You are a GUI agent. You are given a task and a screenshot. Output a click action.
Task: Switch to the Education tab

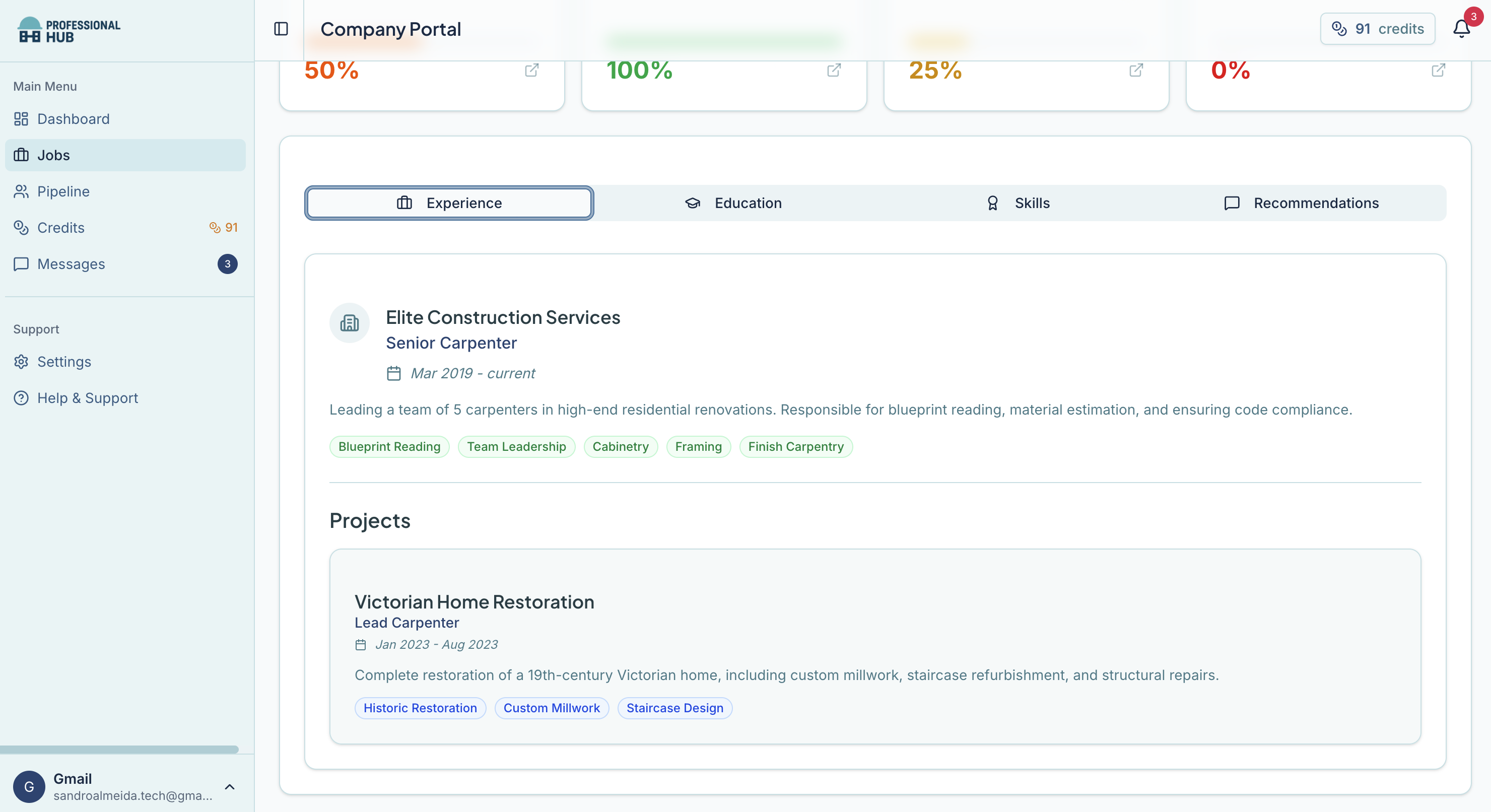click(x=733, y=203)
